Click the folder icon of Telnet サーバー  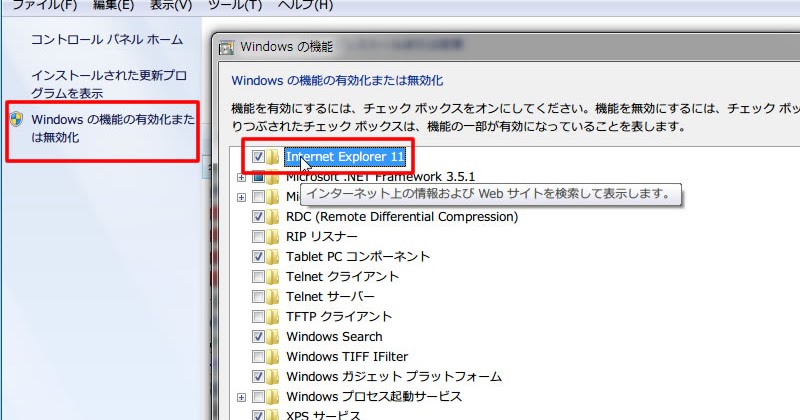(x=272, y=297)
